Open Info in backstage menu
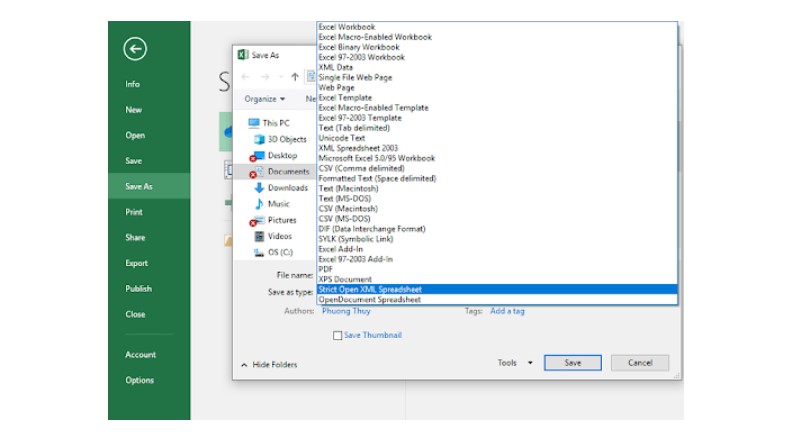This screenshot has height=444, width=800. 149,84
